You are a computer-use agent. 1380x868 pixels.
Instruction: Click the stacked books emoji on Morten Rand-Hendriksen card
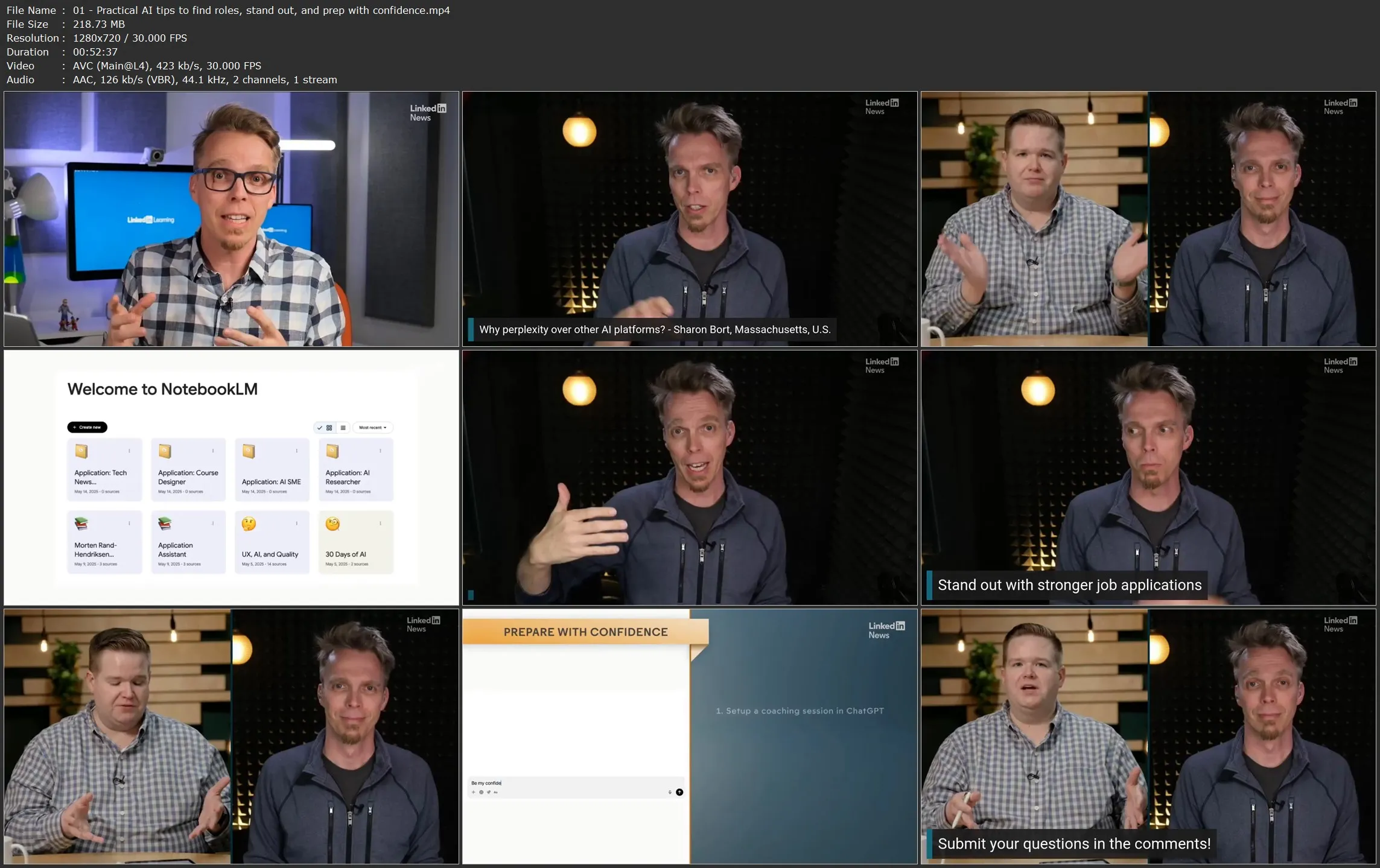81,524
